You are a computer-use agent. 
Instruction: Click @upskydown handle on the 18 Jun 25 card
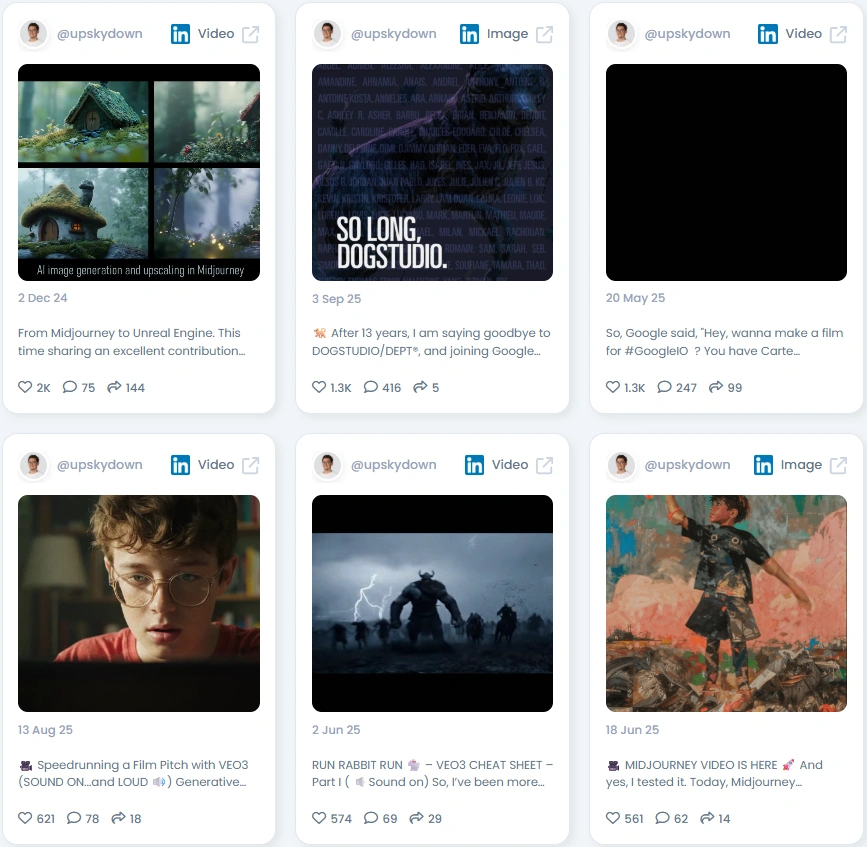coord(687,464)
